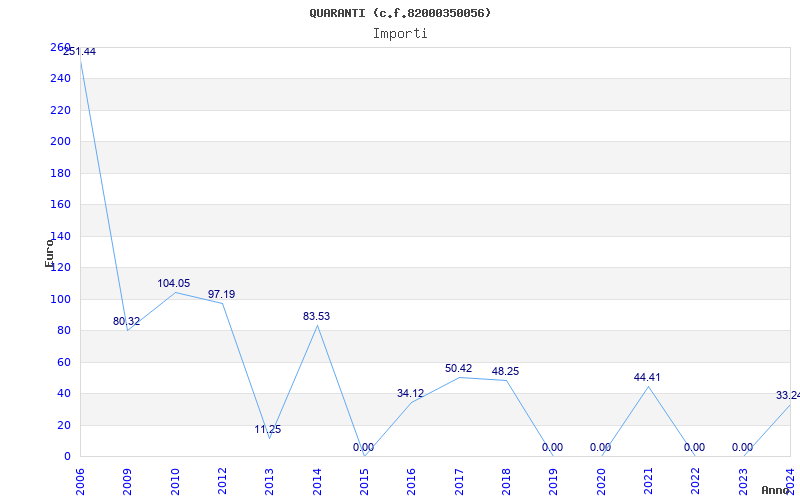Screen dimensions: 800x500
Task: Click the 83.53 data label
Action: 316,316
